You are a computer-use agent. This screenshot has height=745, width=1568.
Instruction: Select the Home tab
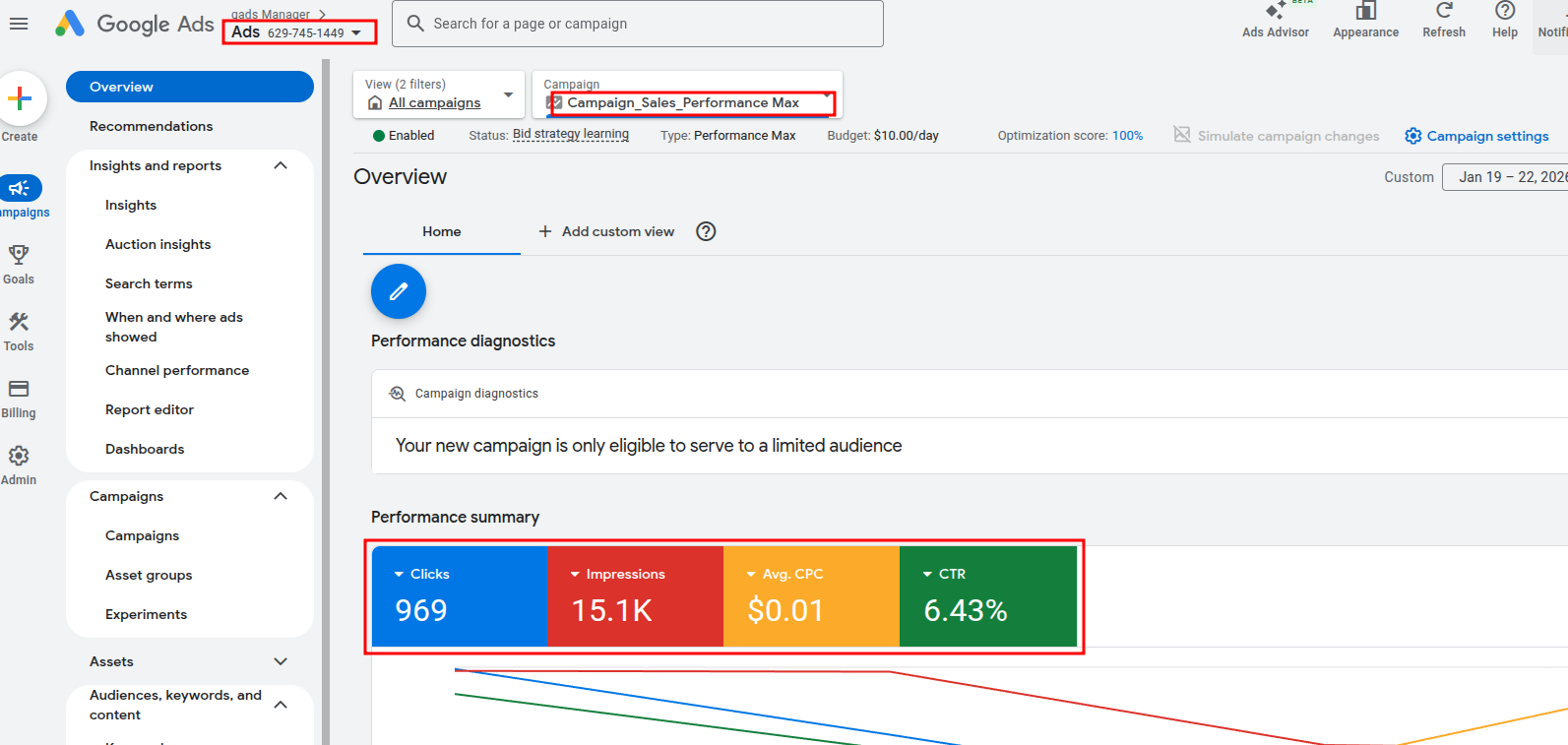point(442,231)
